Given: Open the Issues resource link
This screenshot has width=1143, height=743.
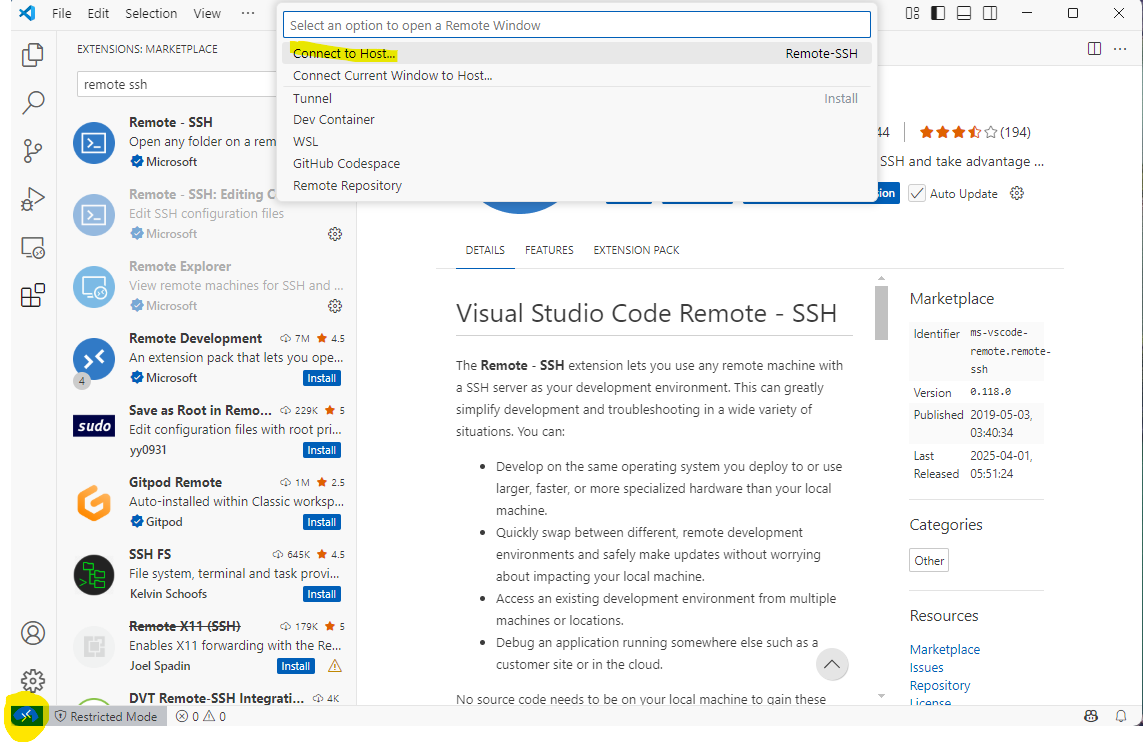Looking at the screenshot, I should [927, 667].
